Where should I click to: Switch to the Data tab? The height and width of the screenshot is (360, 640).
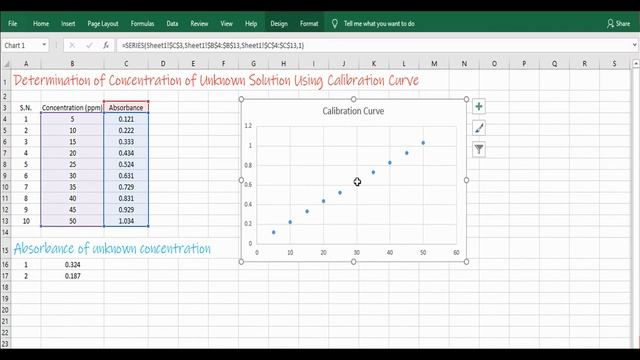point(172,24)
